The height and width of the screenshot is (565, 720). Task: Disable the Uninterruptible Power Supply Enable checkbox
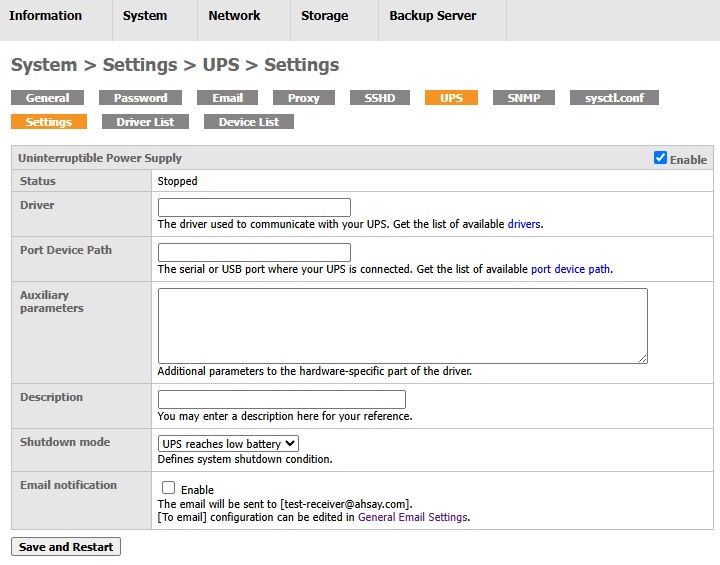(660, 158)
